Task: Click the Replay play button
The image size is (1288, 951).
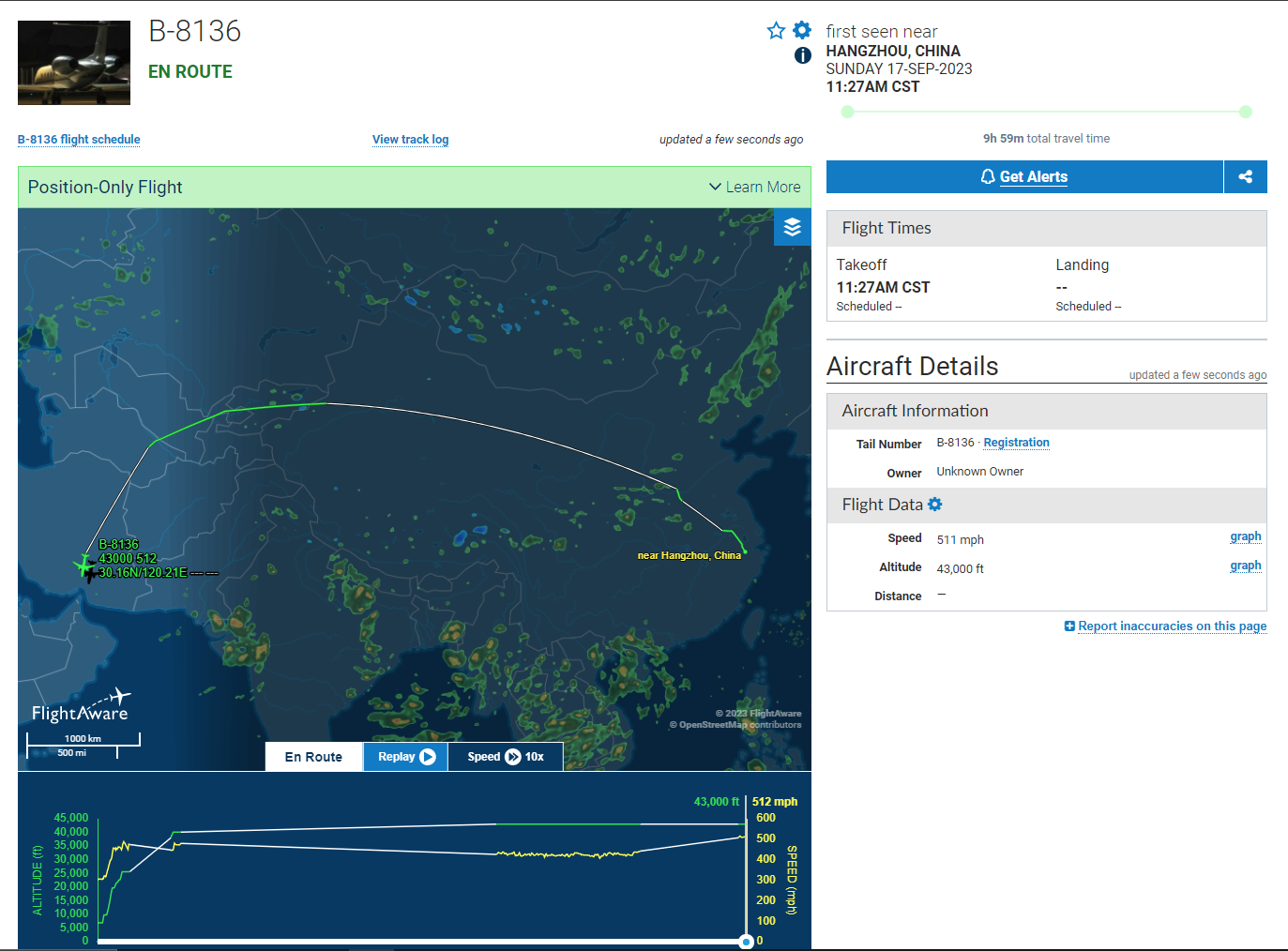Action: [406, 757]
